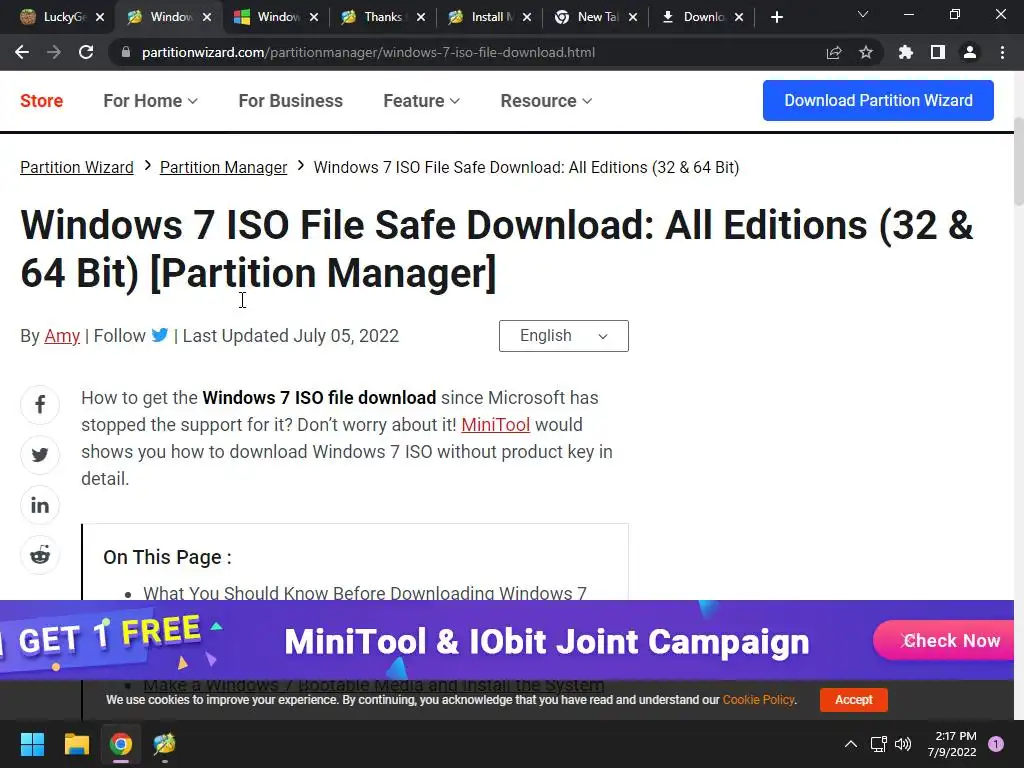The image size is (1024, 768).
Task: Open the Cookie Policy link
Action: click(758, 699)
